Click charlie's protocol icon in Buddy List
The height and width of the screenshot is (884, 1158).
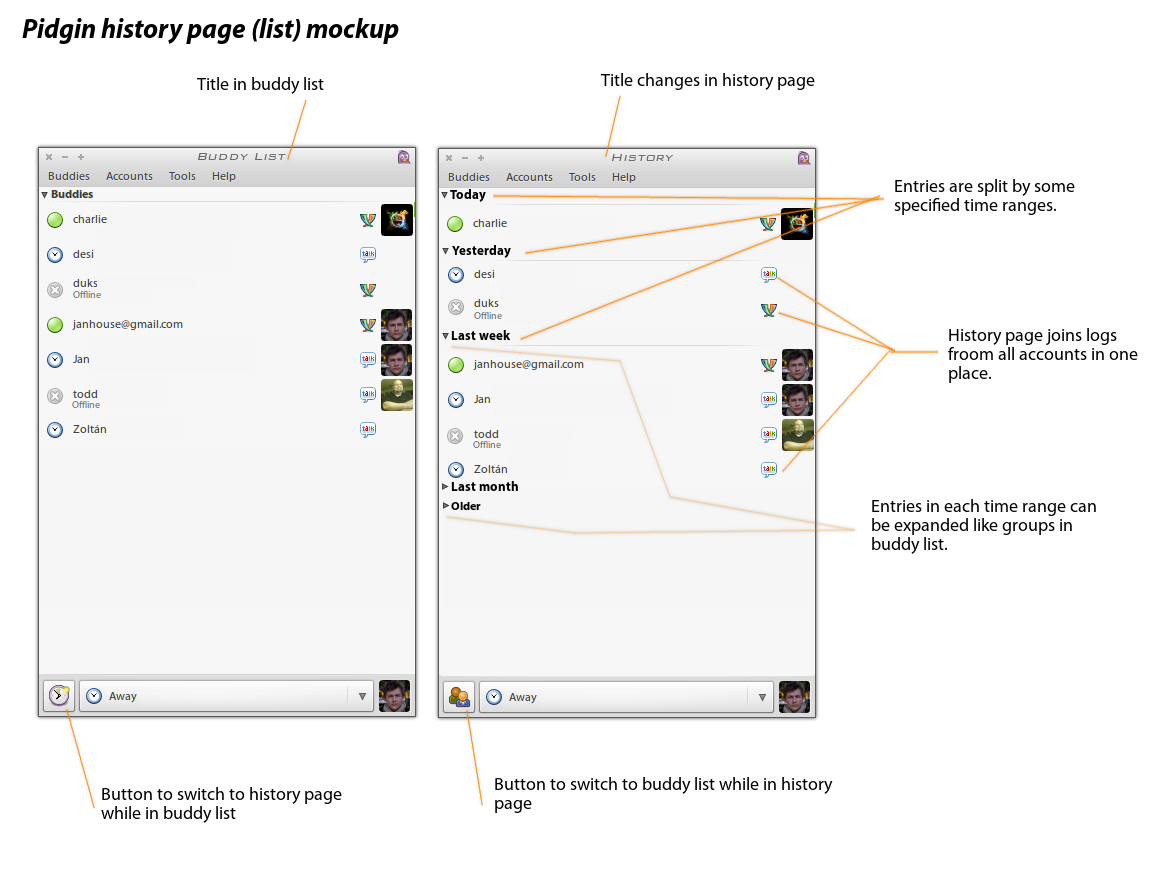368,219
